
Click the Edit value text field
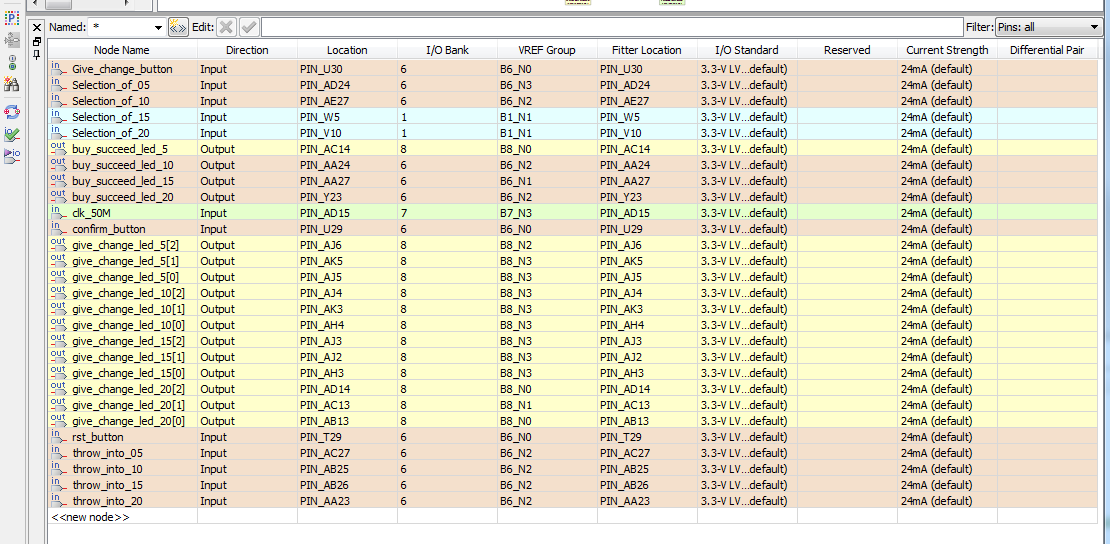tap(612, 28)
